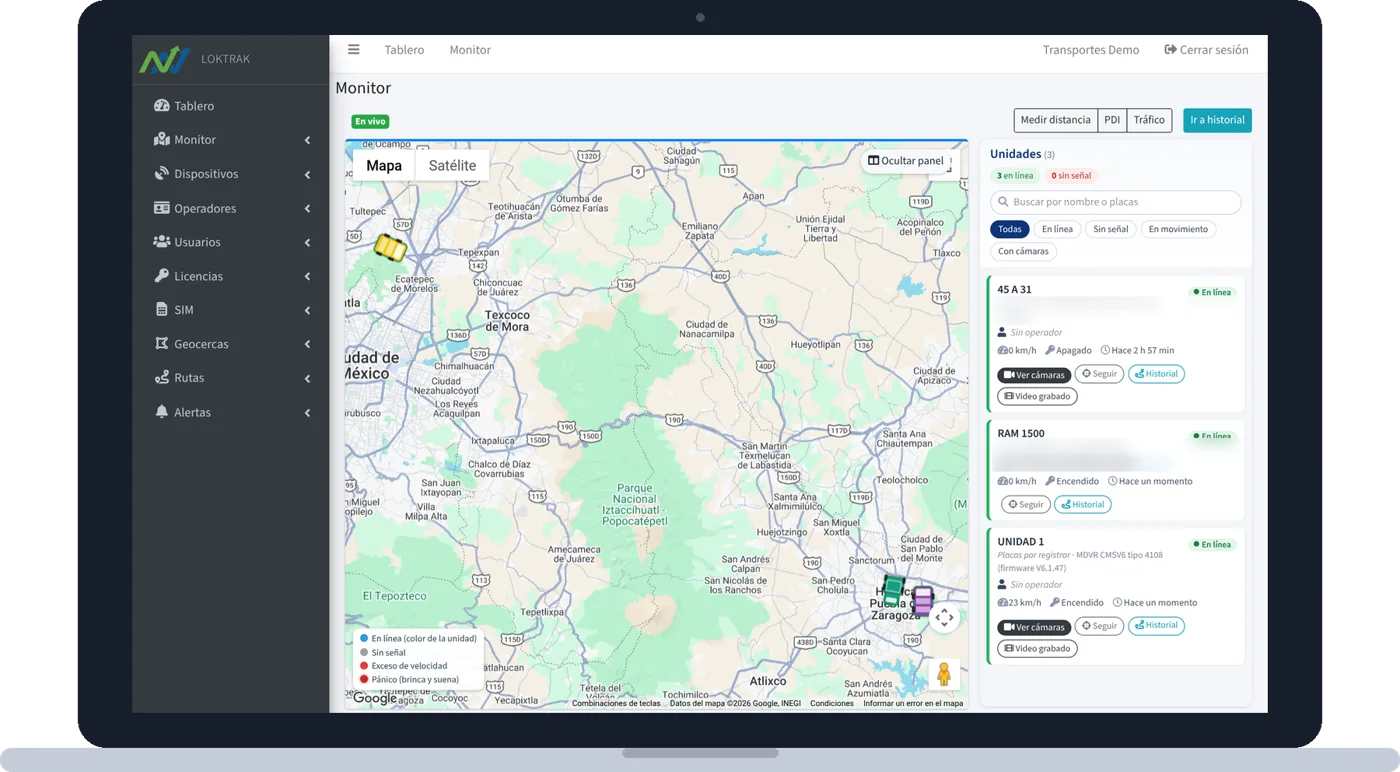
Task: Click Combinaciones de teclas map link
Action: point(616,703)
